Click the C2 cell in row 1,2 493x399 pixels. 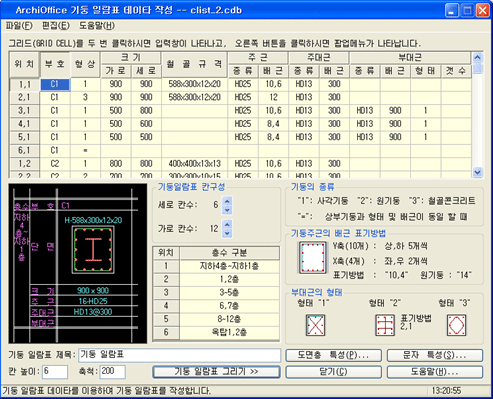coord(55,164)
